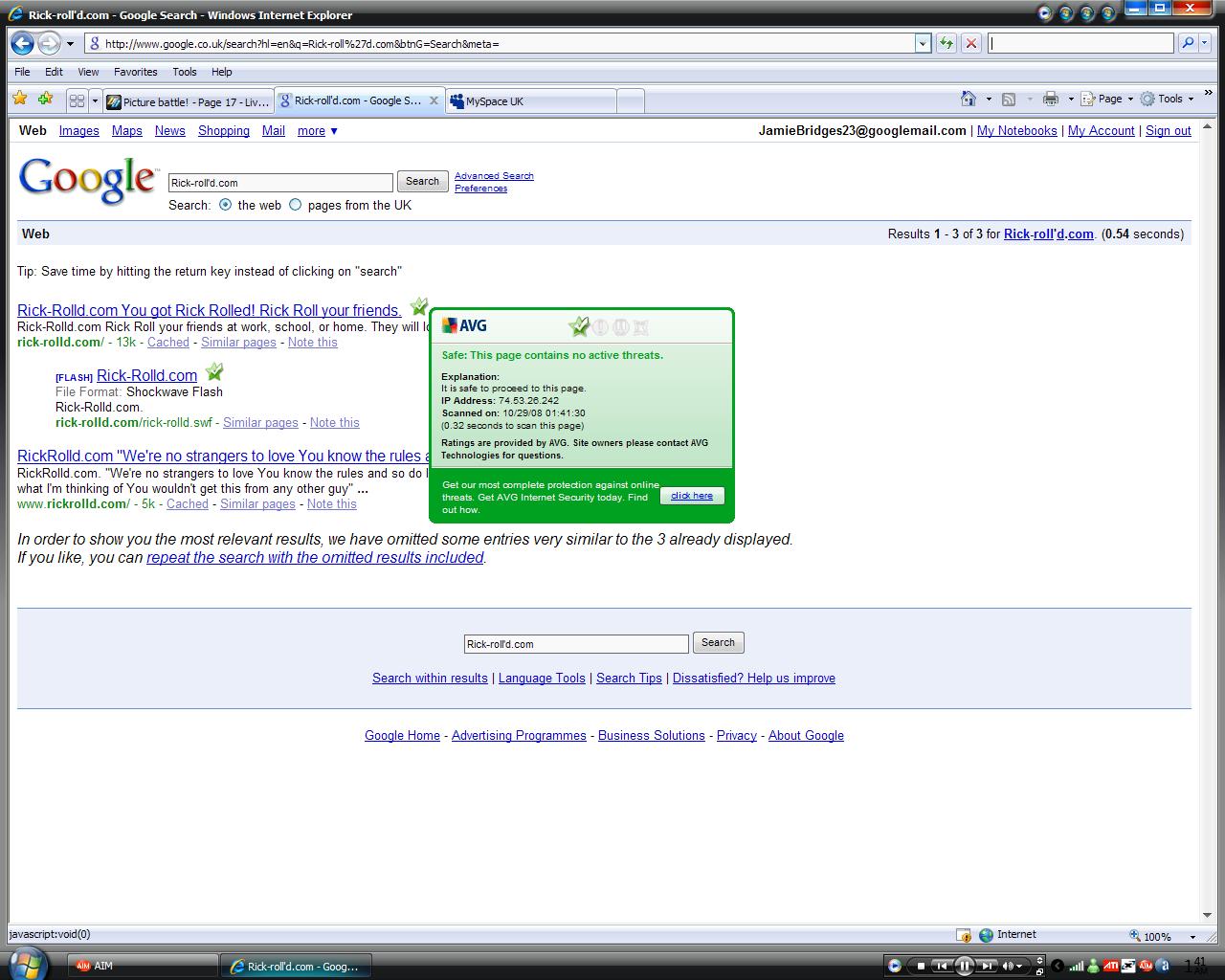Open the Page menu dropdown
This screenshot has width=1225, height=980.
[x=1107, y=99]
